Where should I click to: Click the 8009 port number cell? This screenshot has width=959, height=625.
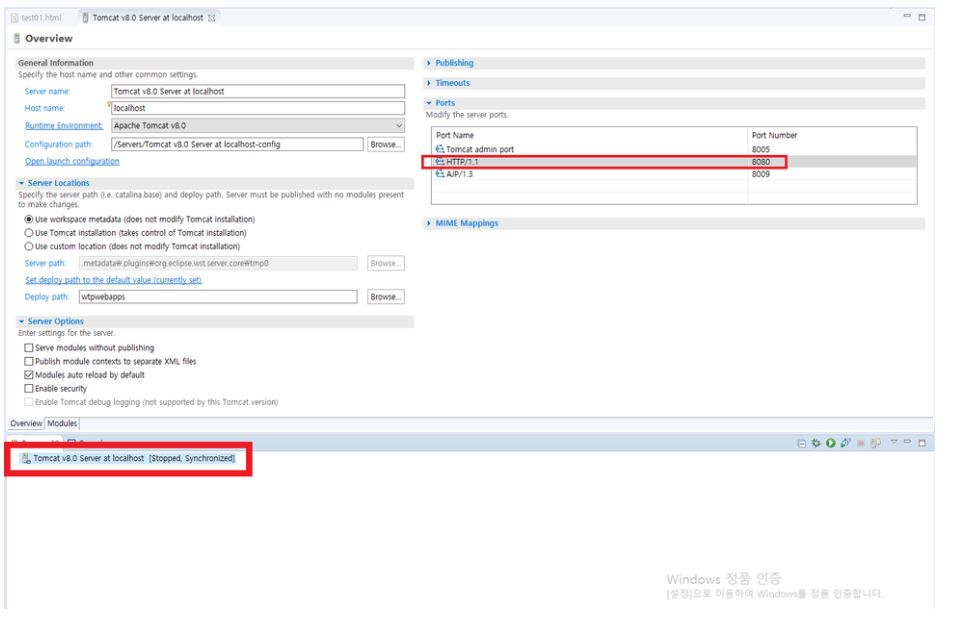761,174
